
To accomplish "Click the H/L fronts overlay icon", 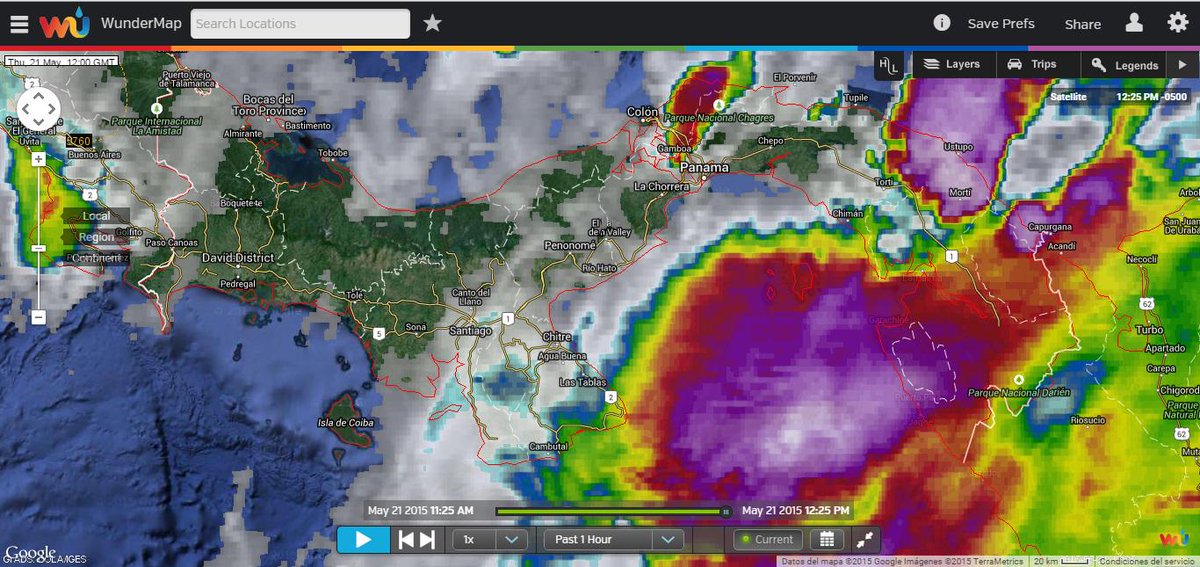I will pyautogui.click(x=888, y=65).
